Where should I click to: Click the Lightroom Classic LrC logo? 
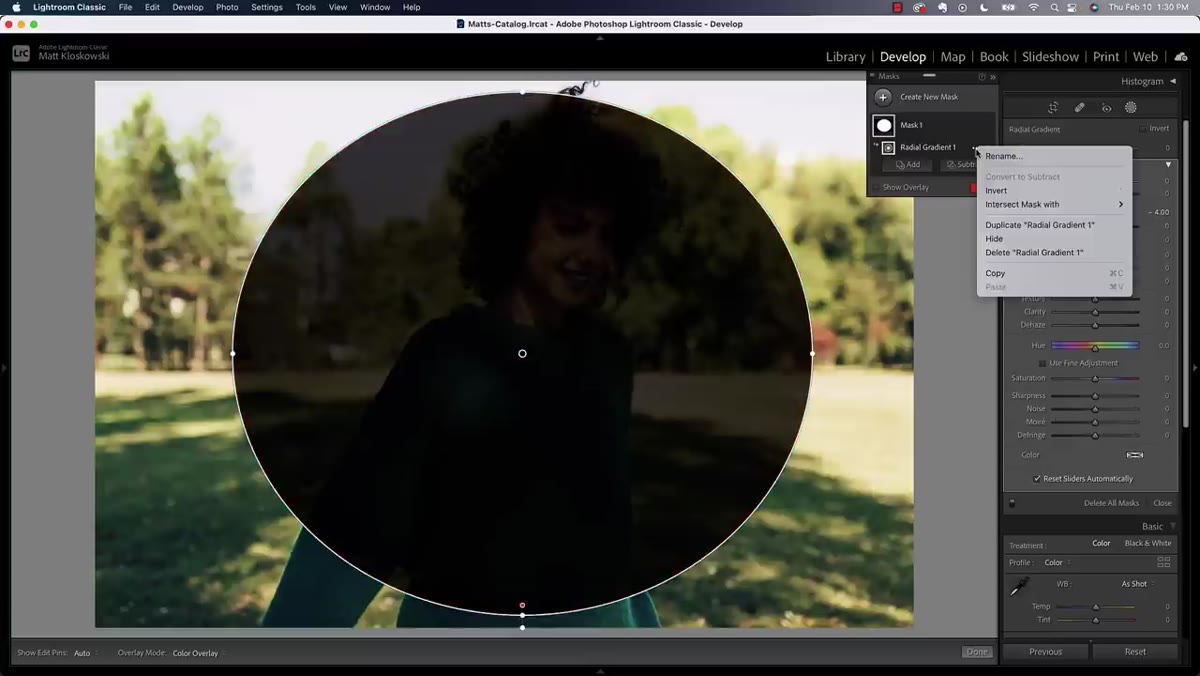point(21,53)
